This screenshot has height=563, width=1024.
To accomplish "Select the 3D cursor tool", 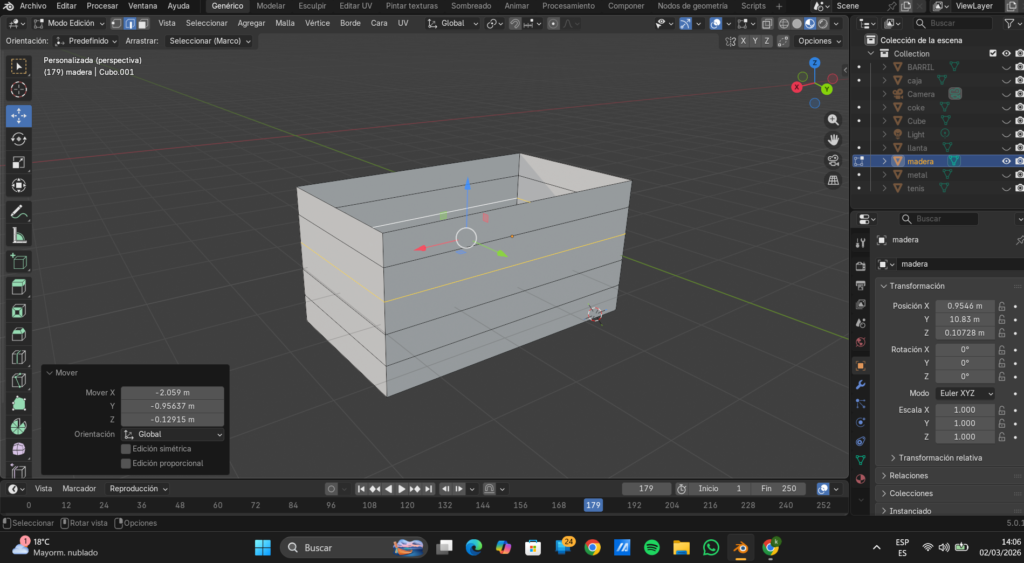I will [18, 90].
